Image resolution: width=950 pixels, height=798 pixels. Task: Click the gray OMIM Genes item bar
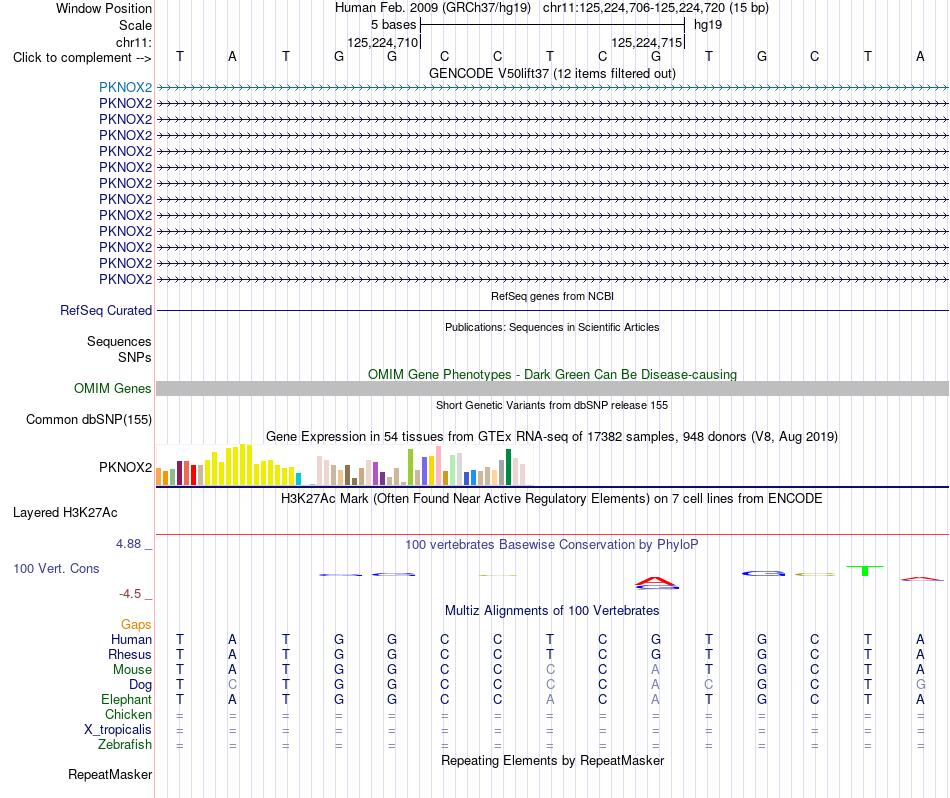pos(552,388)
